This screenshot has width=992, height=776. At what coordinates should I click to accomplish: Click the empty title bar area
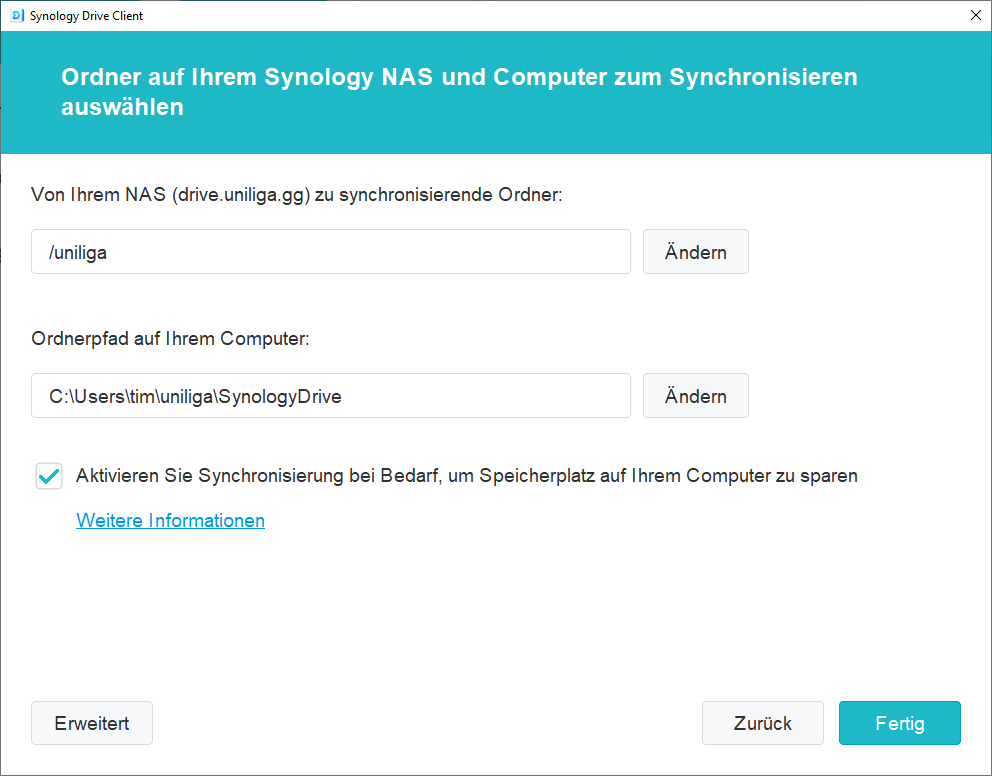[x=550, y=16]
